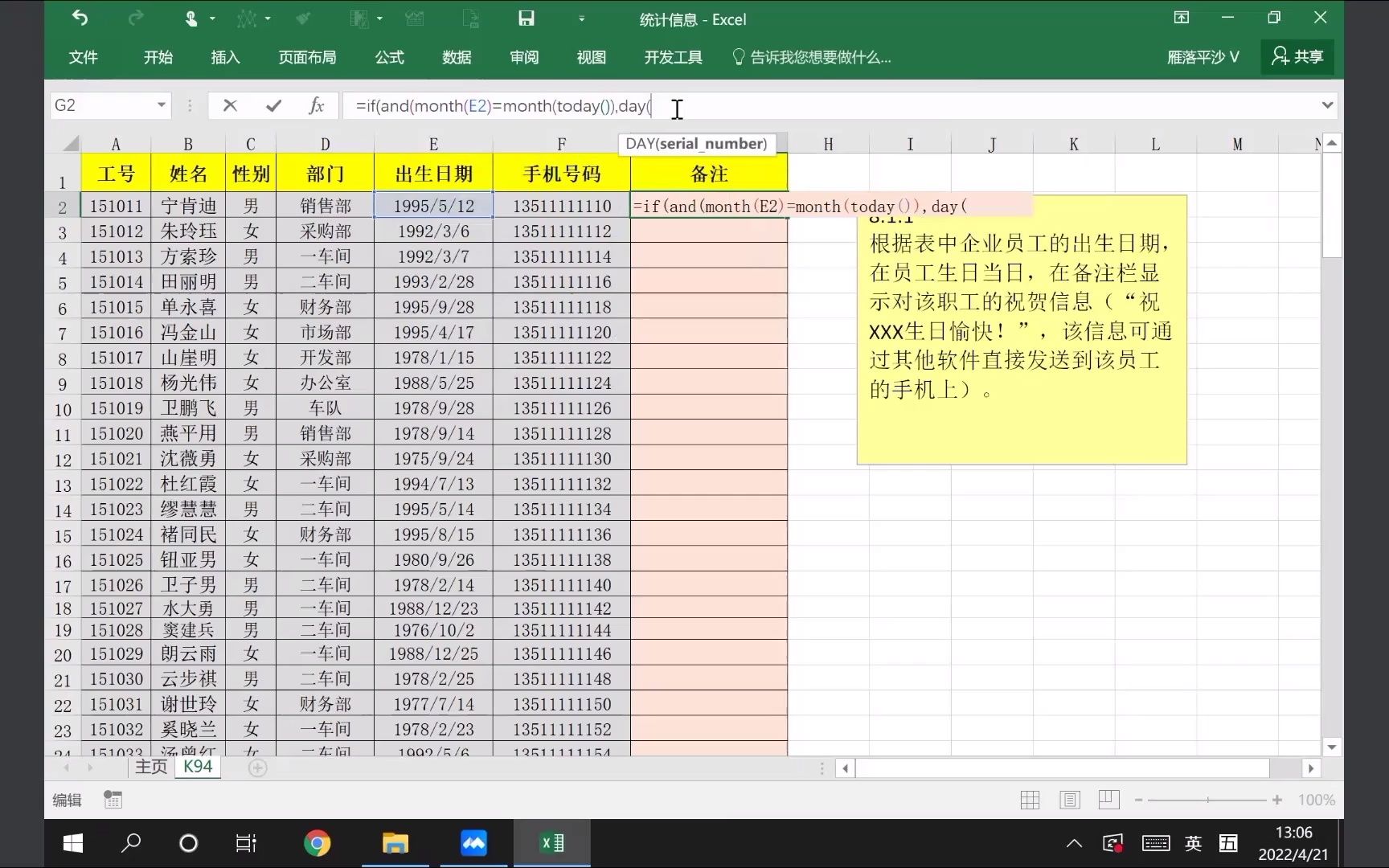The height and width of the screenshot is (868, 1389).
Task: Switch to the 审阅 ribbon tab
Action: pyautogui.click(x=524, y=57)
